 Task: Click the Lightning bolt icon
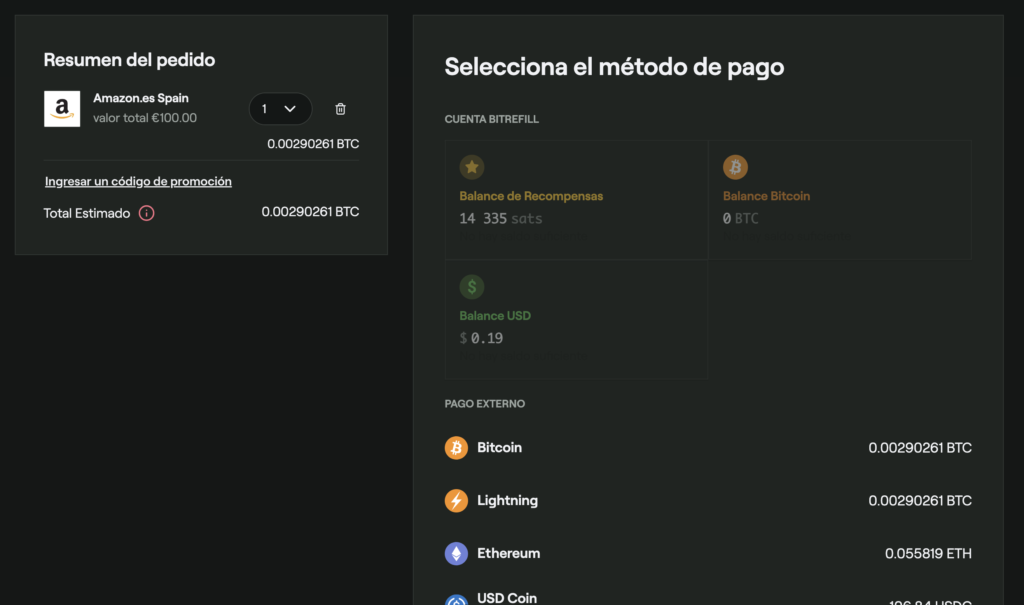(456, 501)
